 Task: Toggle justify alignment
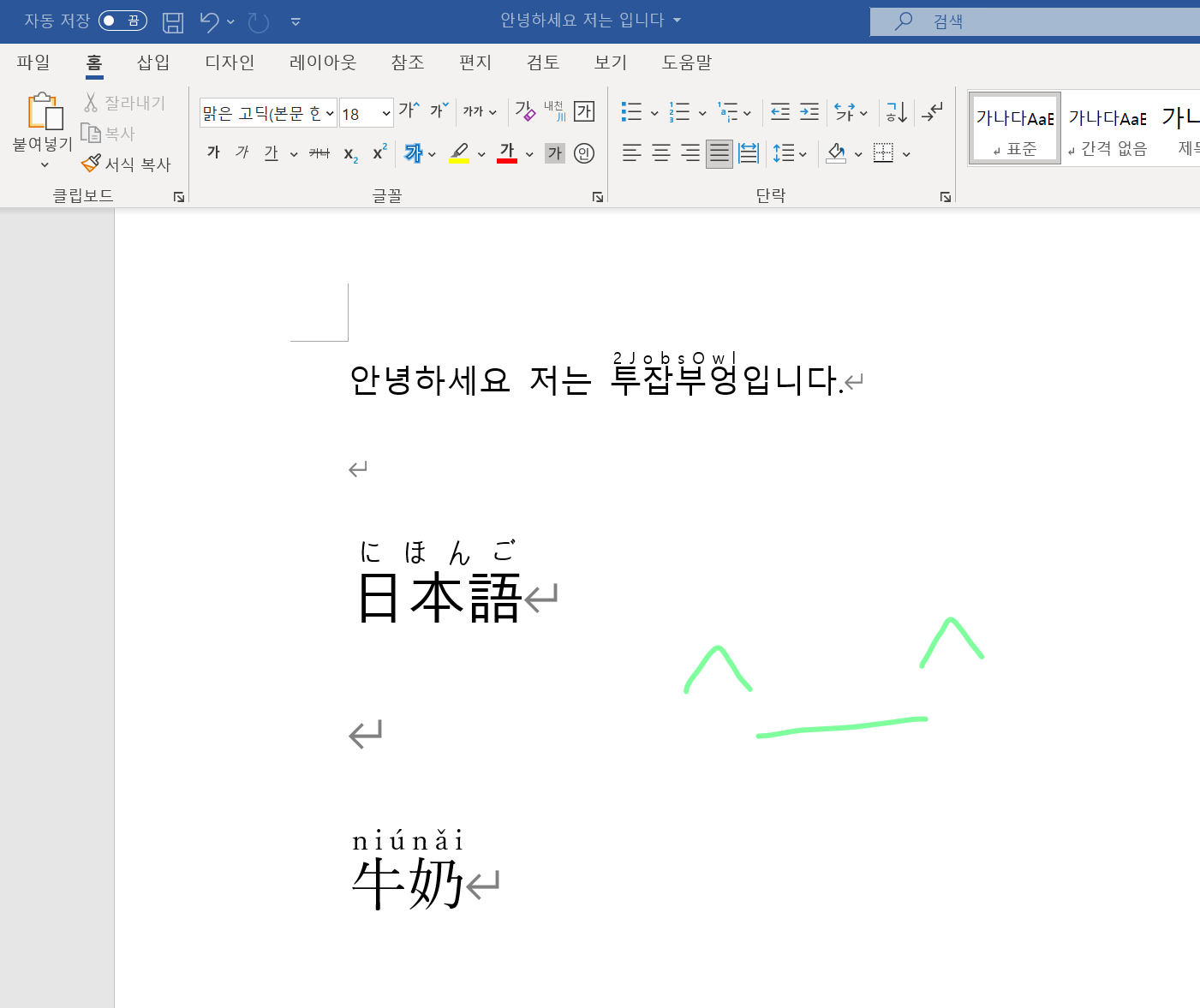[719, 153]
